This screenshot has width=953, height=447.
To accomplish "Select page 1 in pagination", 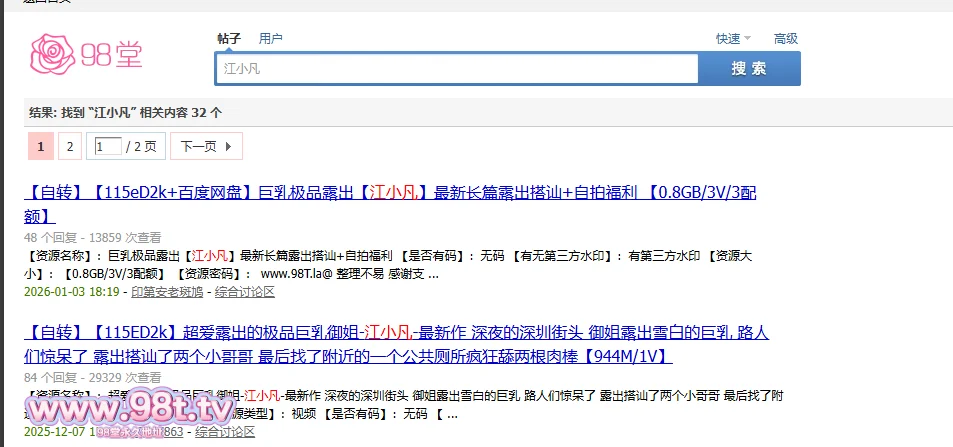I will [40, 147].
